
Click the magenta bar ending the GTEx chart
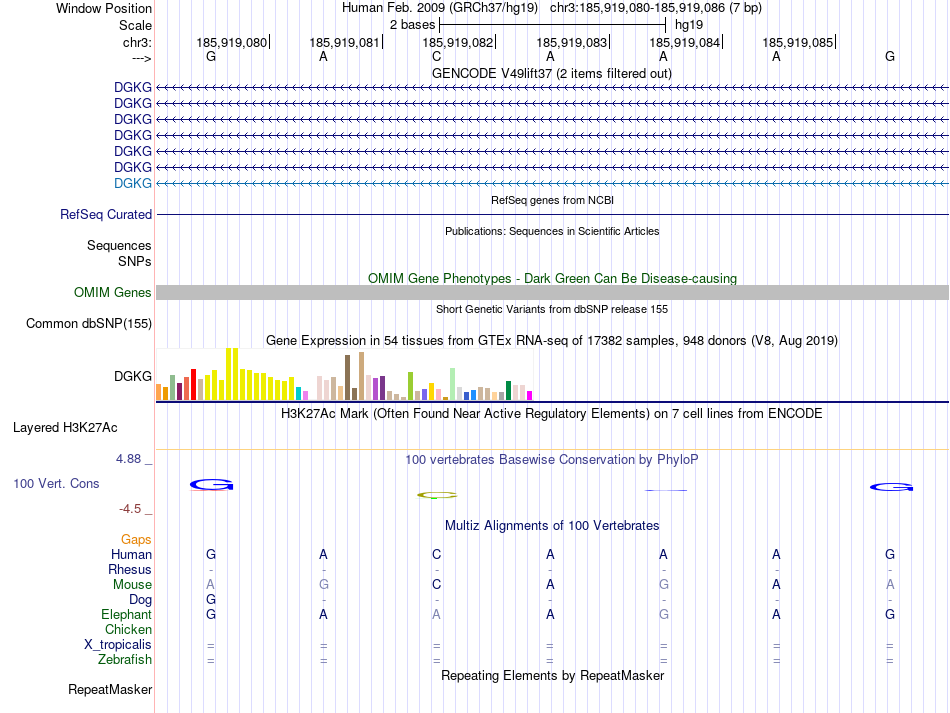pyautogui.click(x=530, y=396)
